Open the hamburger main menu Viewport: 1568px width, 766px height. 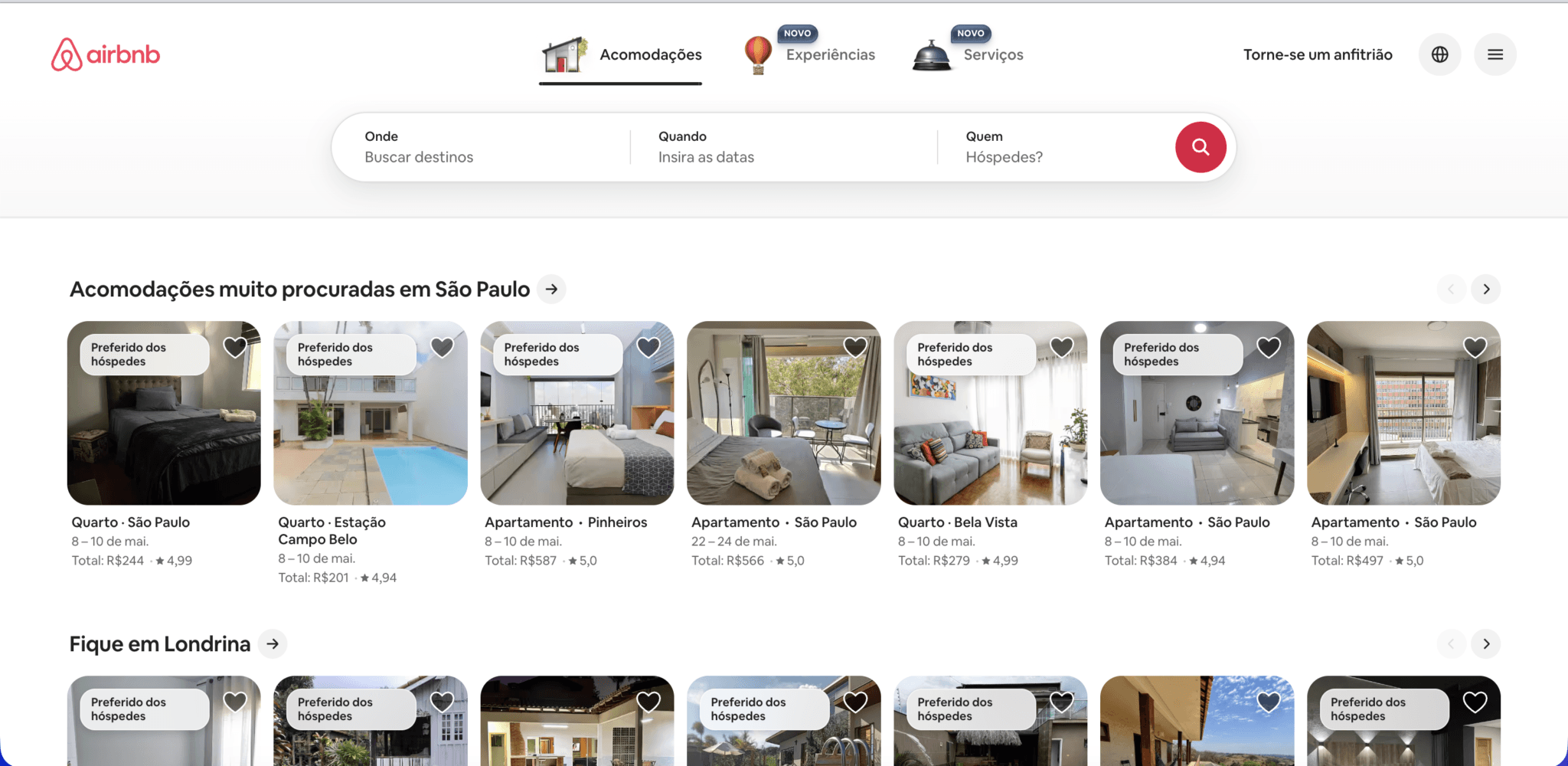[1495, 54]
